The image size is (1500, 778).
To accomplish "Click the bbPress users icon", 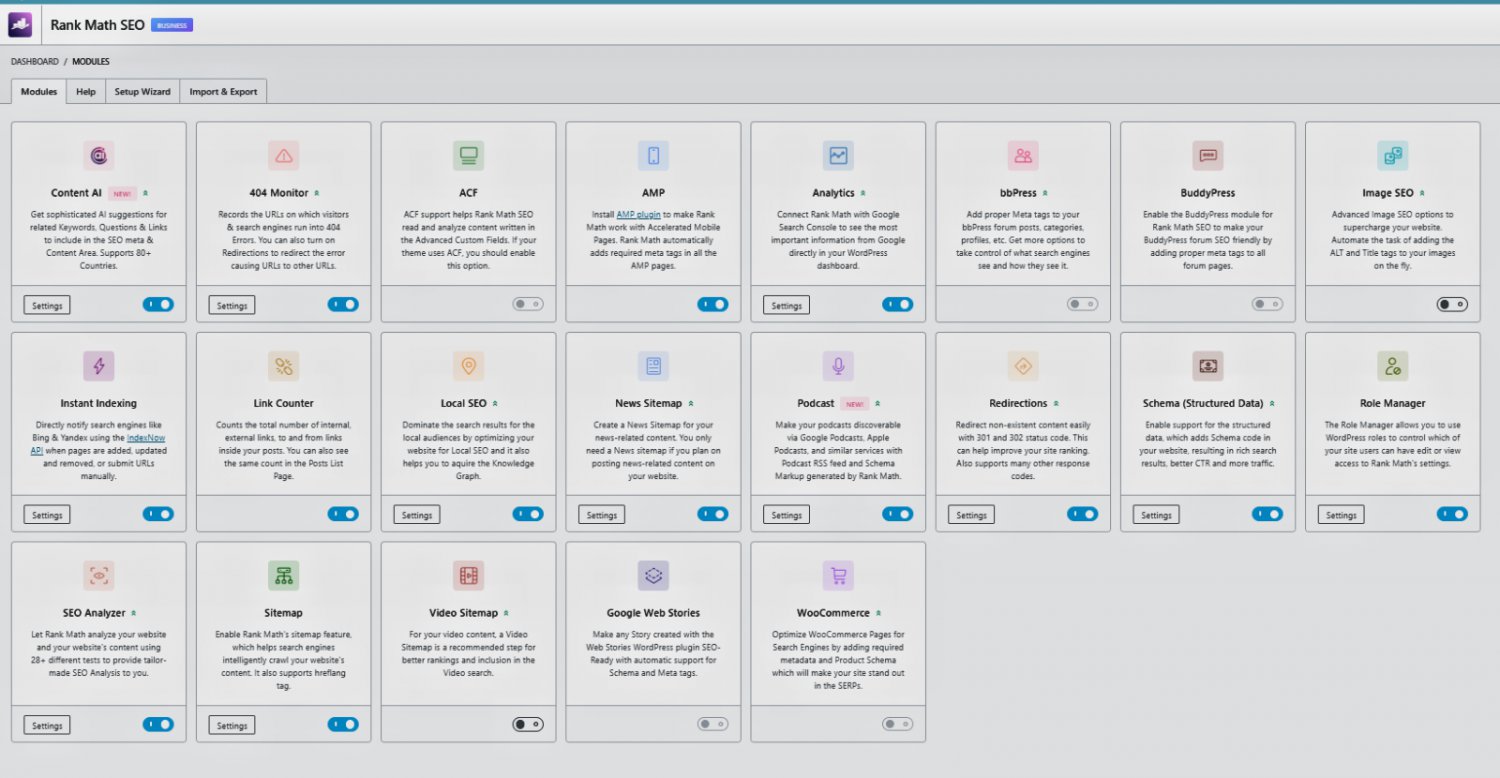I will (1023, 156).
